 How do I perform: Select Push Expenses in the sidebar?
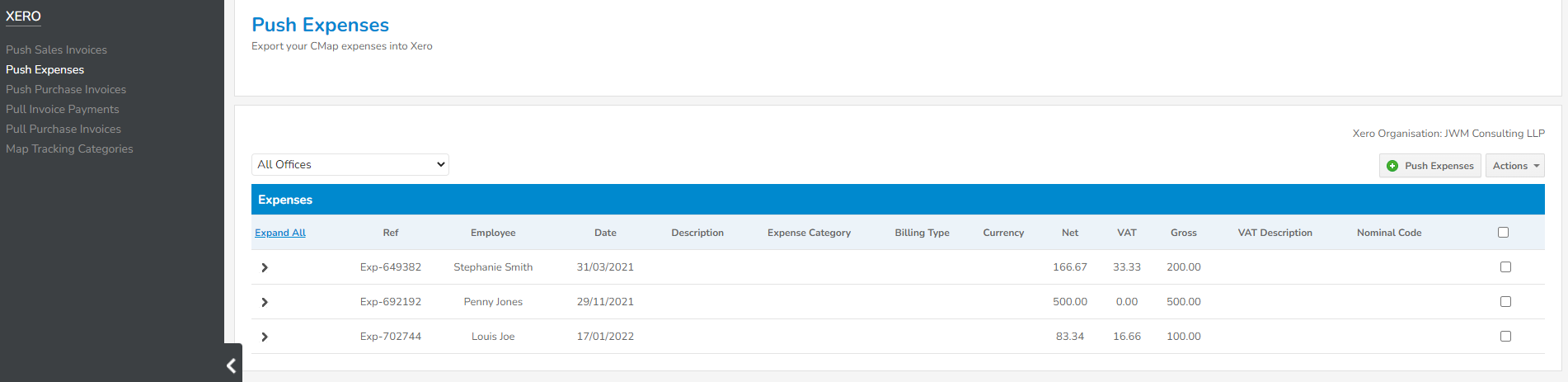click(x=45, y=69)
